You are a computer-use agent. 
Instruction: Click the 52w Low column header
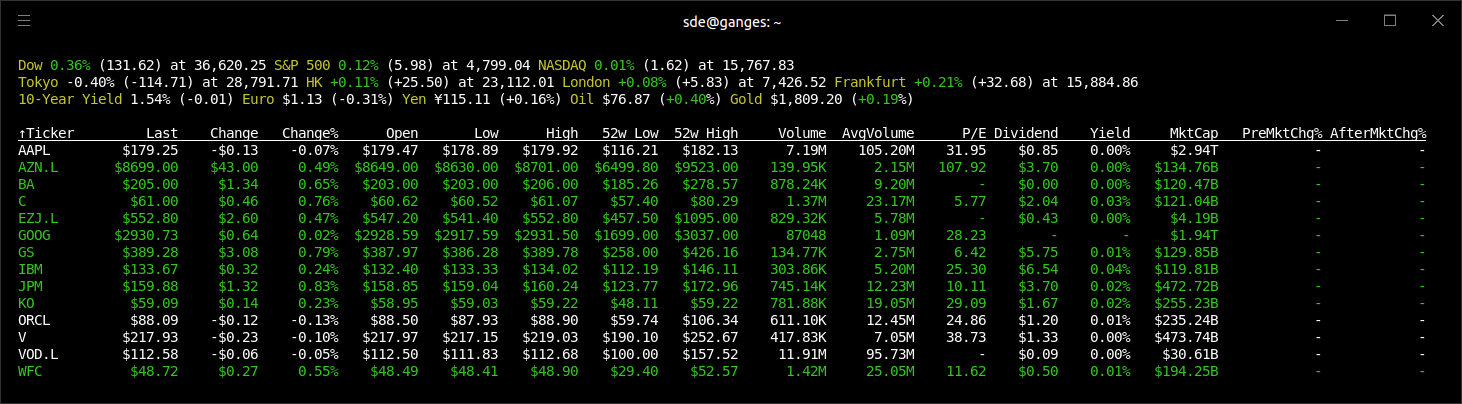pyautogui.click(x=630, y=133)
